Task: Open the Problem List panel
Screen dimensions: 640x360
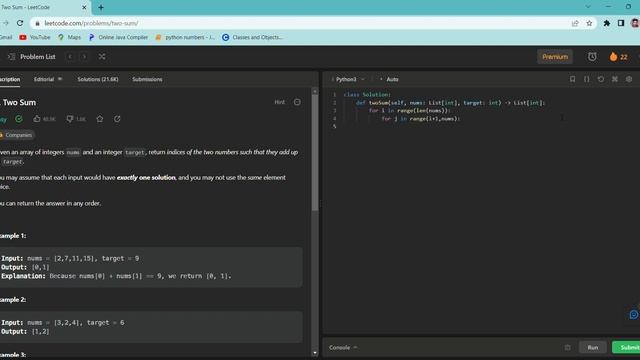Action: 32,57
